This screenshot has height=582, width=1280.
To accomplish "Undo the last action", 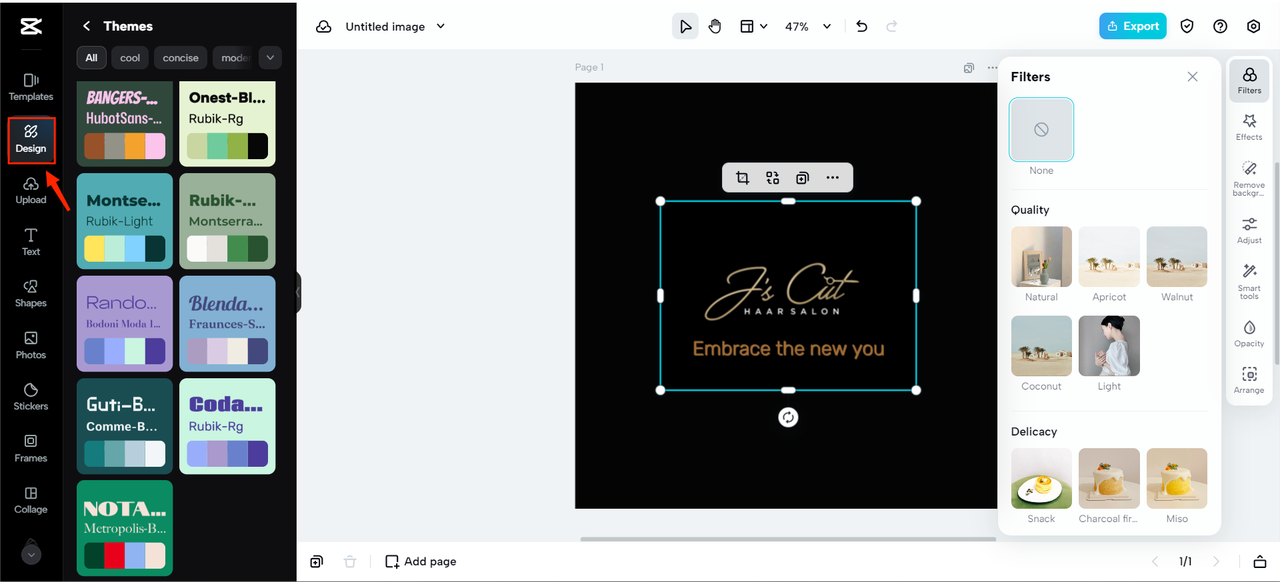I will tap(862, 27).
